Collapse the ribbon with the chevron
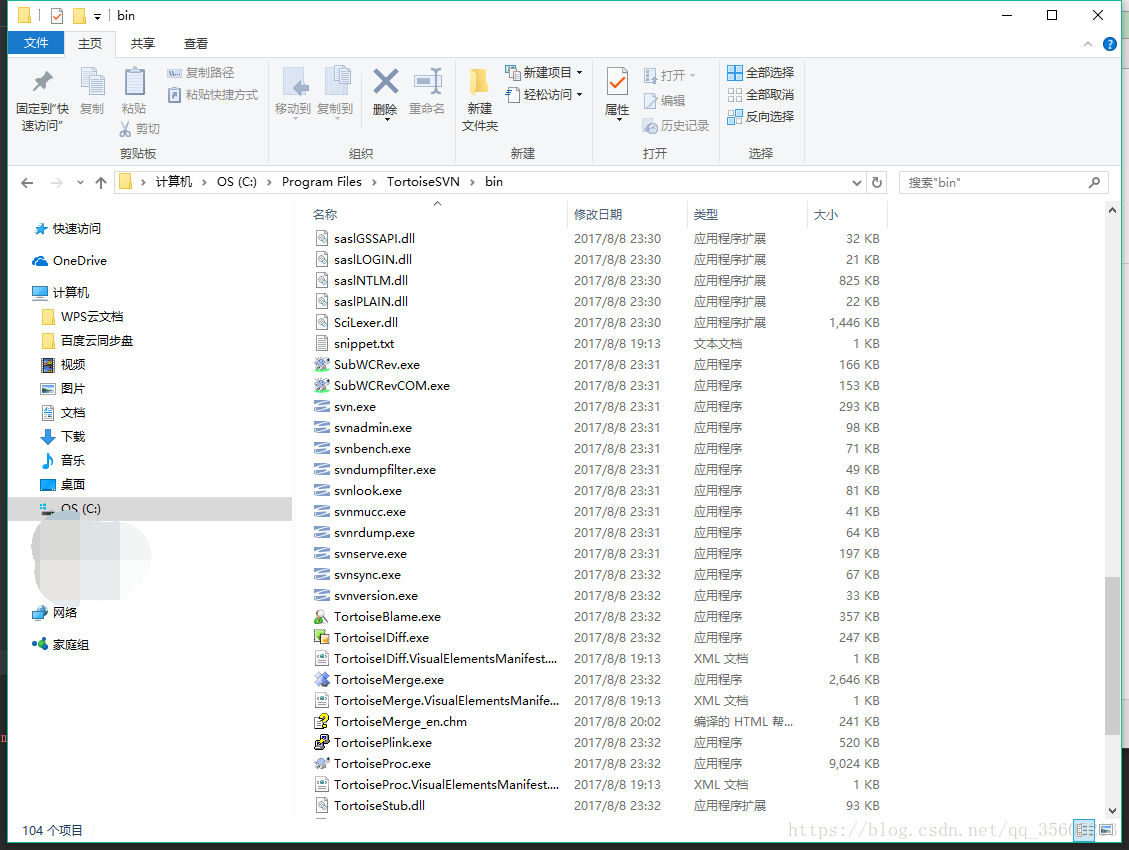The image size is (1129, 850). coord(1087,44)
